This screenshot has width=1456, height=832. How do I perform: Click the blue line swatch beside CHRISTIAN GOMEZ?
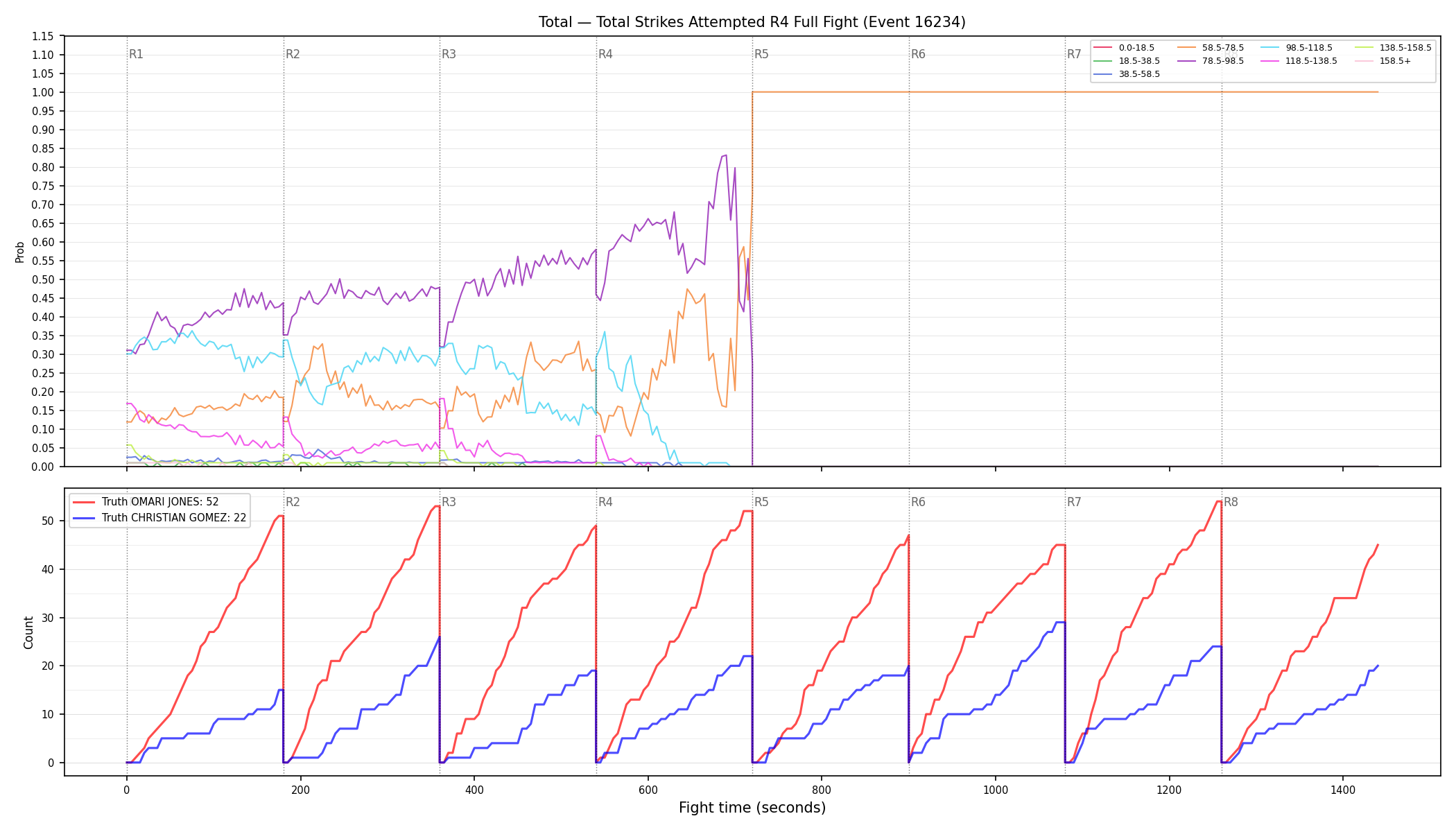click(x=84, y=518)
